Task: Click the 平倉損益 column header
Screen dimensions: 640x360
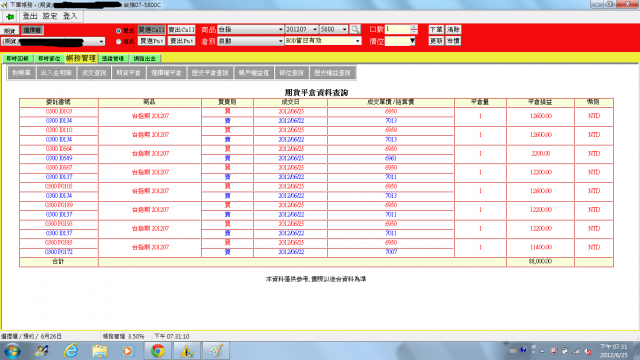Action: (x=540, y=102)
